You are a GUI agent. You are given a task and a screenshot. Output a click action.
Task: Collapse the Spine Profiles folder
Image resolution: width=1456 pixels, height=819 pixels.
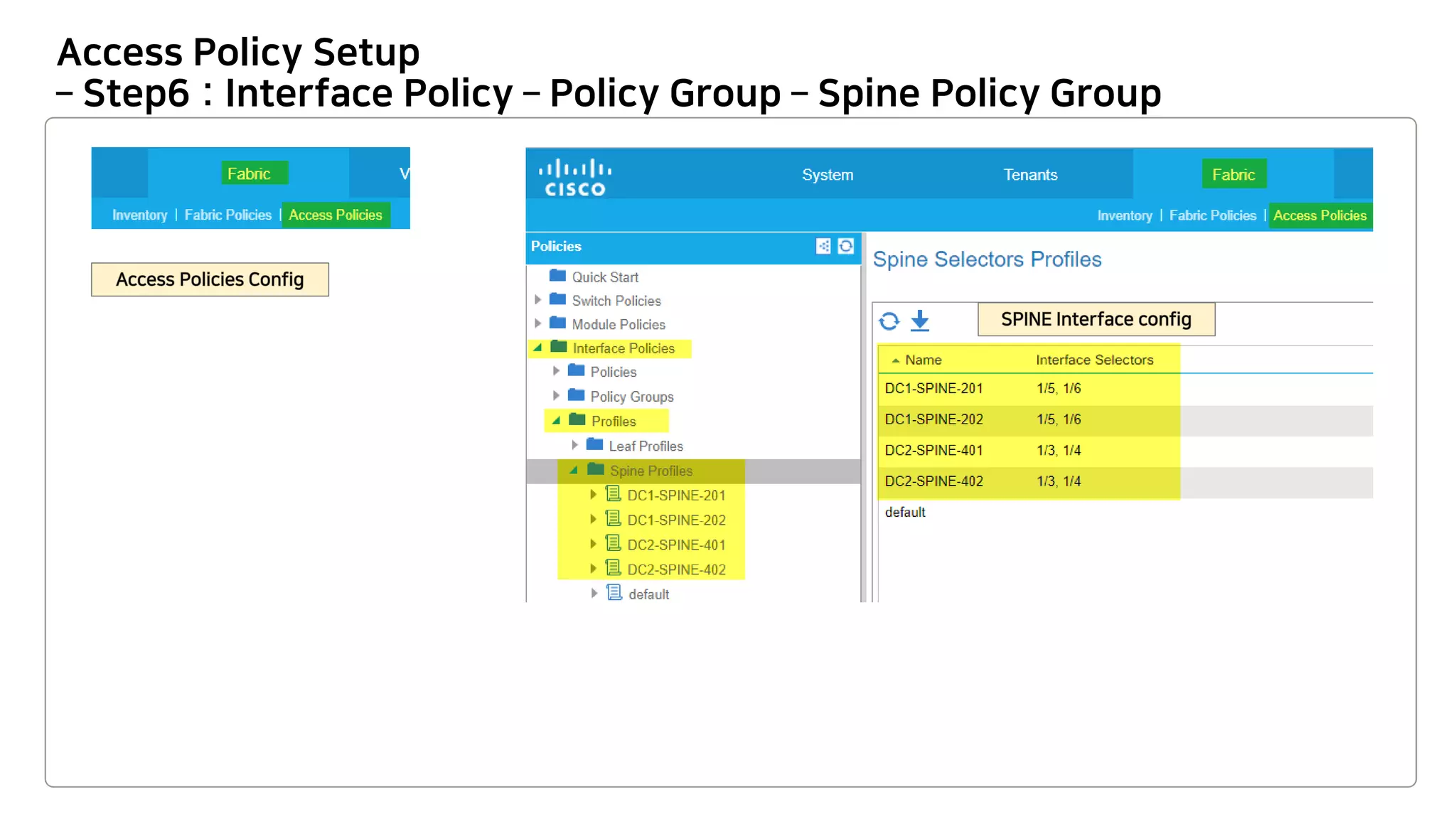pos(573,470)
